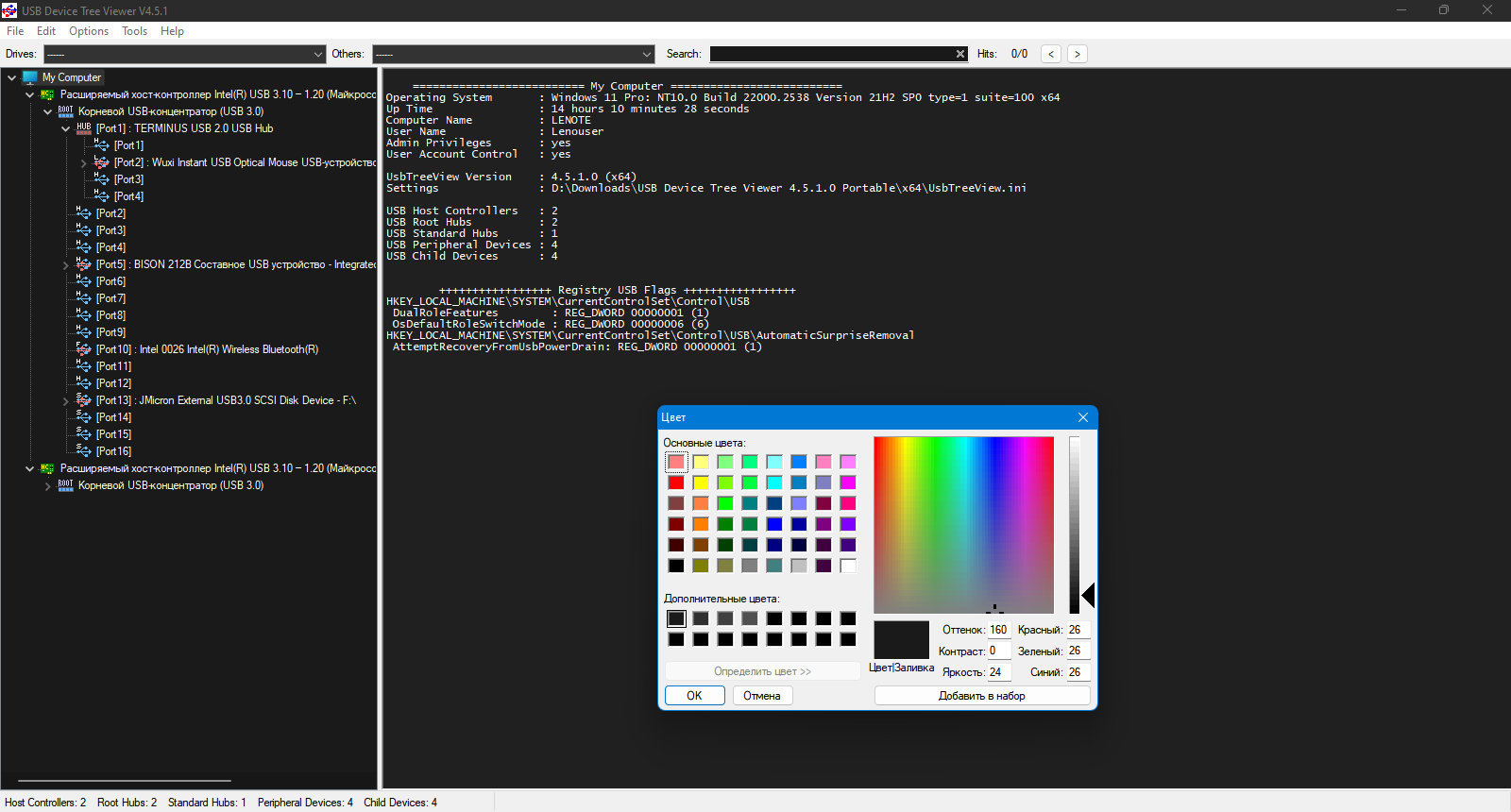1511x812 pixels.
Task: Select the TERMINUS USB 2.0 hub icon
Action: pyautogui.click(x=84, y=128)
